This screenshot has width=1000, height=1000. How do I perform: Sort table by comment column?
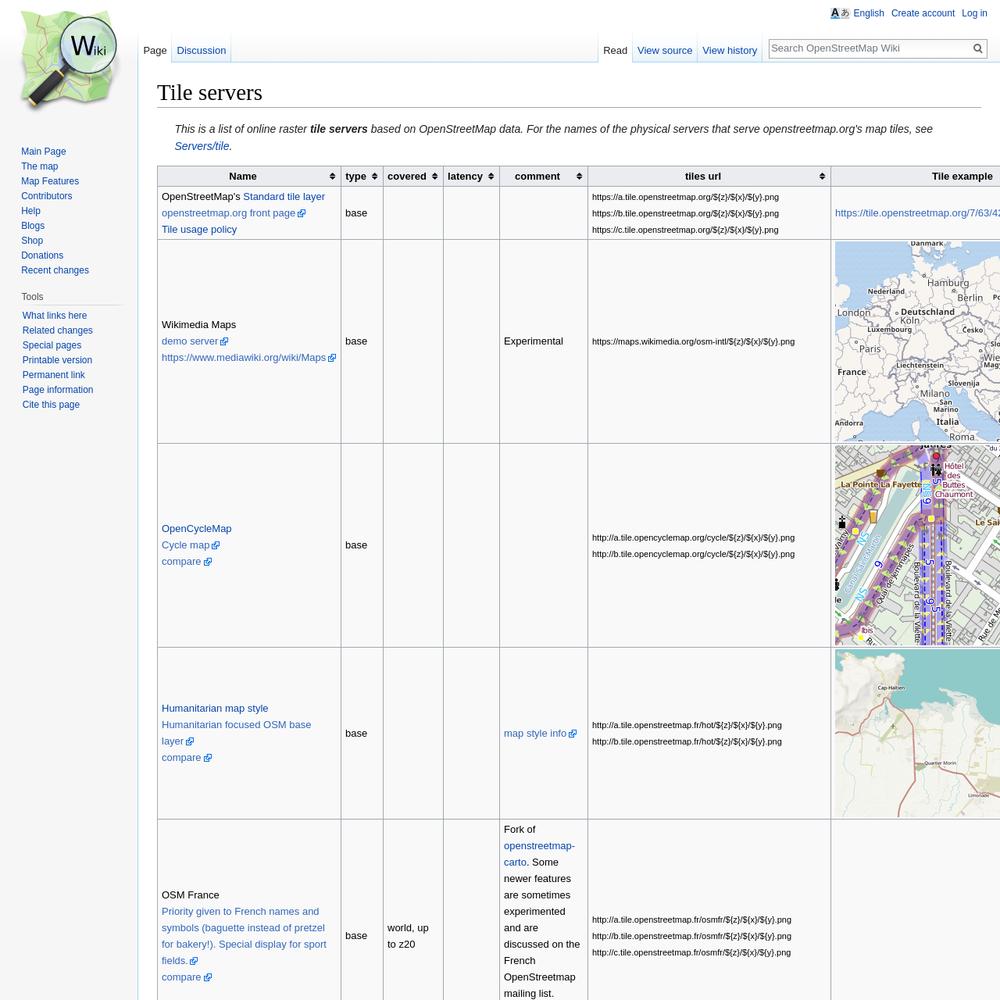[543, 177]
